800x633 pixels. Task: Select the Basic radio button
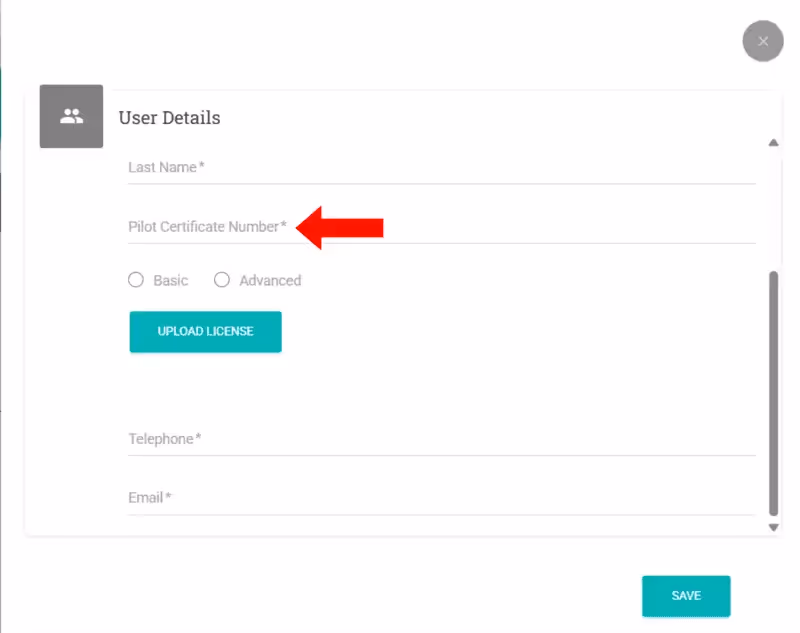(x=136, y=280)
